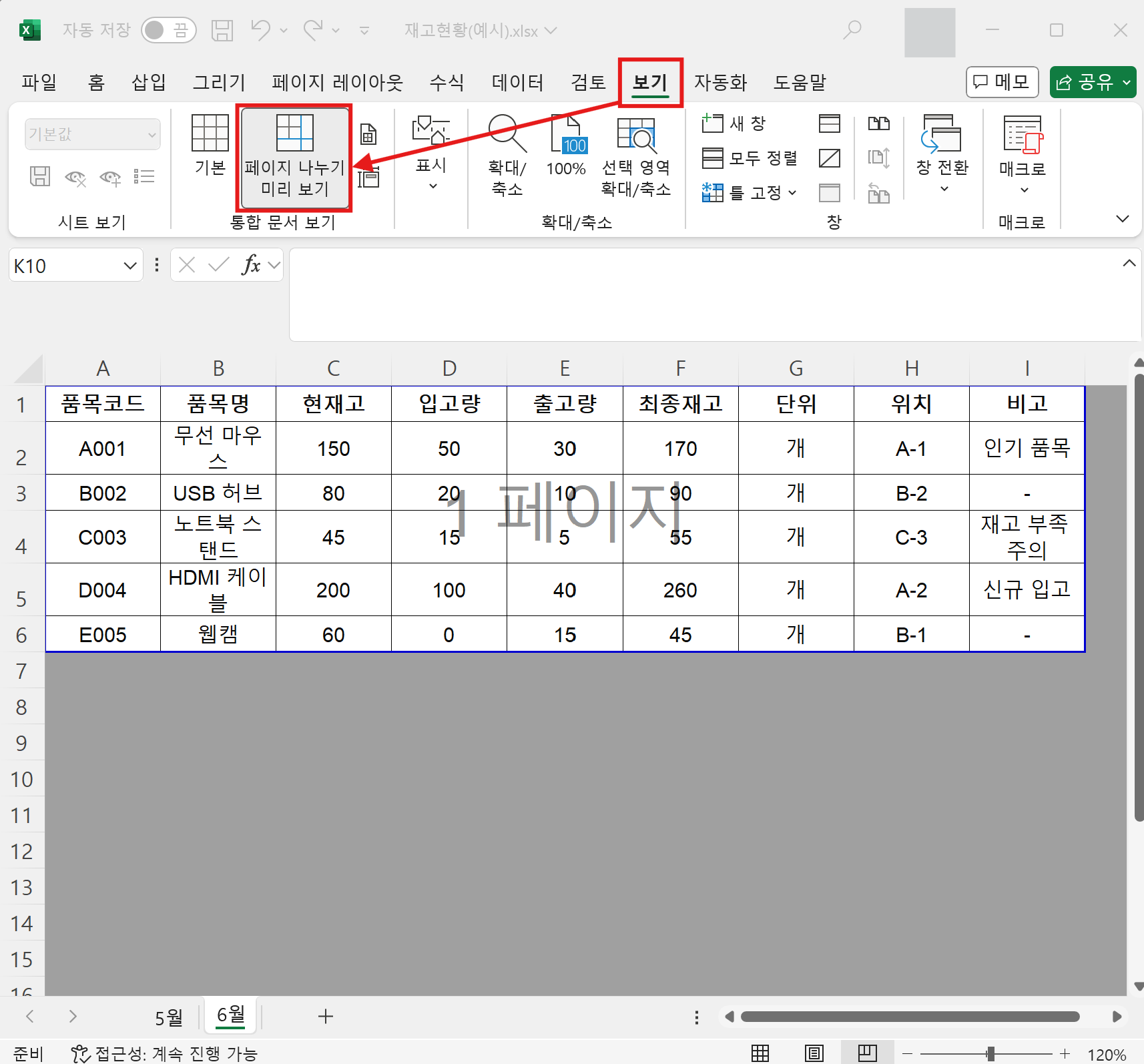Open the sheet view 기본값 combo box
This screenshot has width=1144, height=1064.
pos(93,134)
